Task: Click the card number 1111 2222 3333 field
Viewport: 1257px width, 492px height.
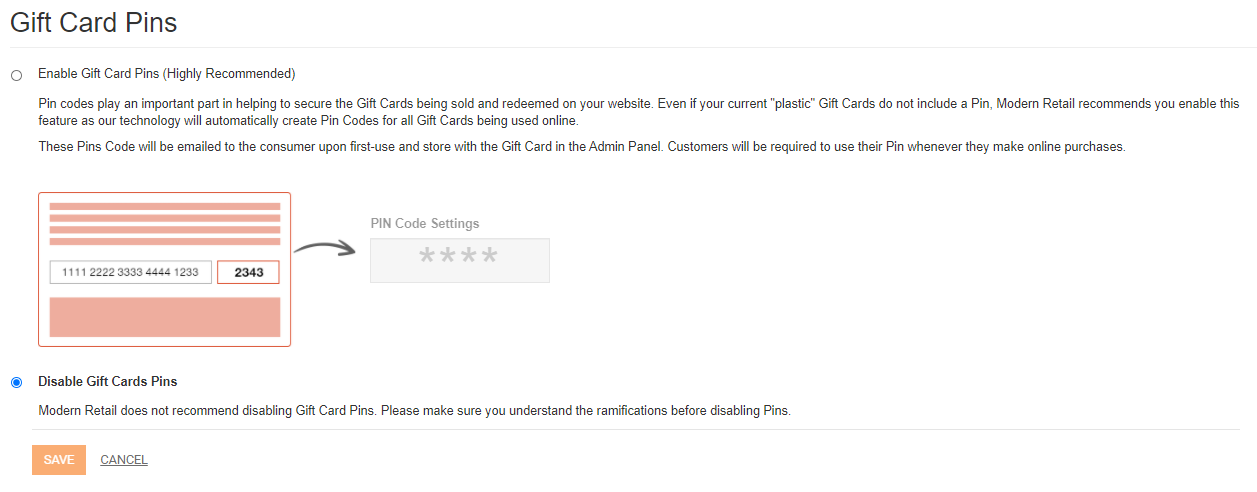Action: [131, 272]
